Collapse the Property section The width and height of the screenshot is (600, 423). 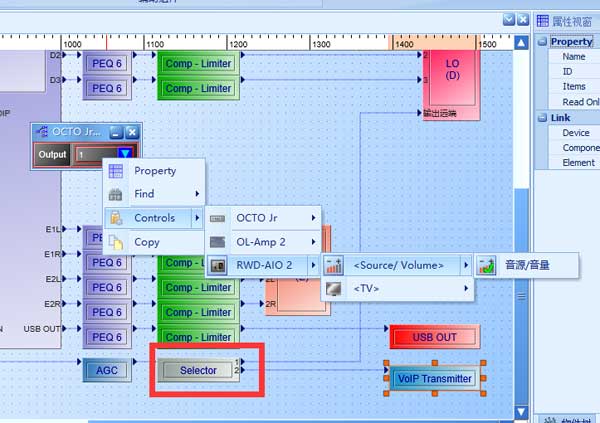point(542,42)
